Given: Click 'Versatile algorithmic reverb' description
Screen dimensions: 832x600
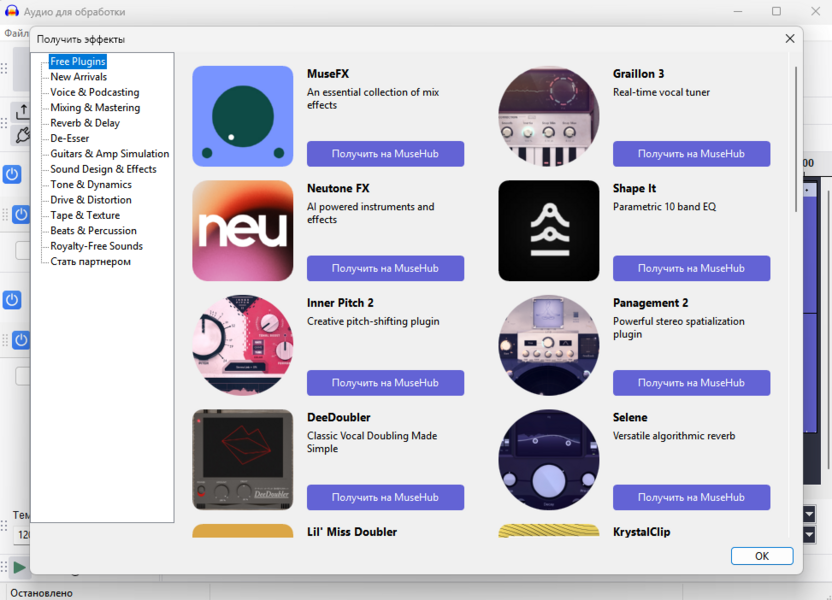Looking at the screenshot, I should click(x=674, y=436).
